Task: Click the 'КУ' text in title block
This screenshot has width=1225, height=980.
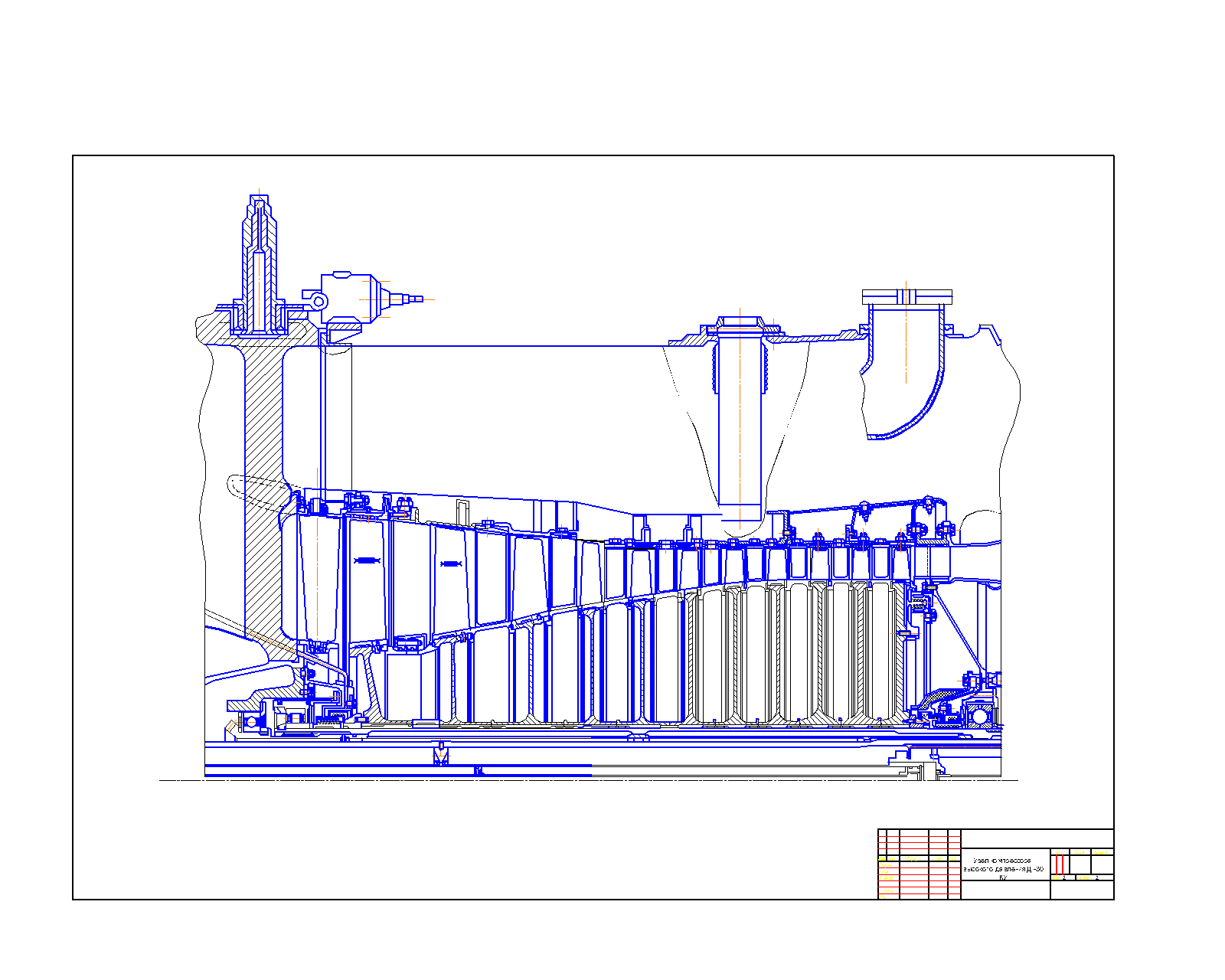Action: [x=1003, y=877]
